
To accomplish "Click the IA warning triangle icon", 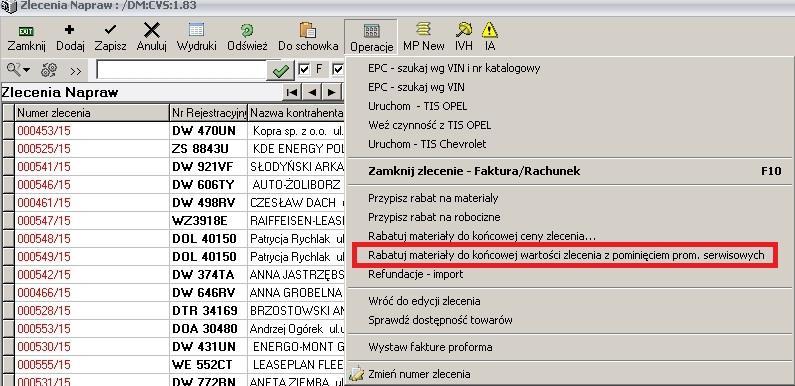I will pos(490,29).
